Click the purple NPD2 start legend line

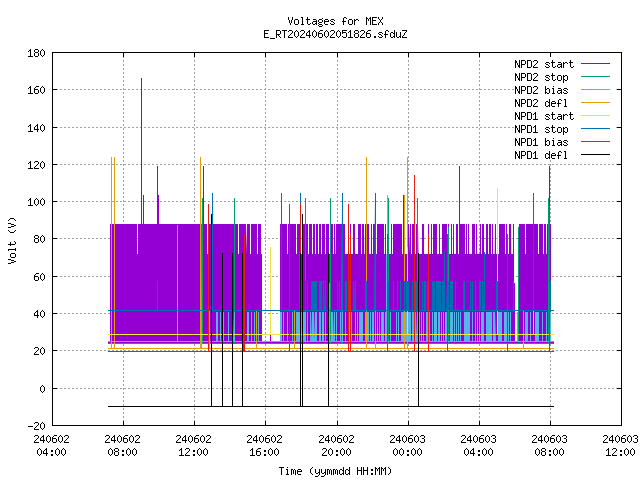click(595, 64)
